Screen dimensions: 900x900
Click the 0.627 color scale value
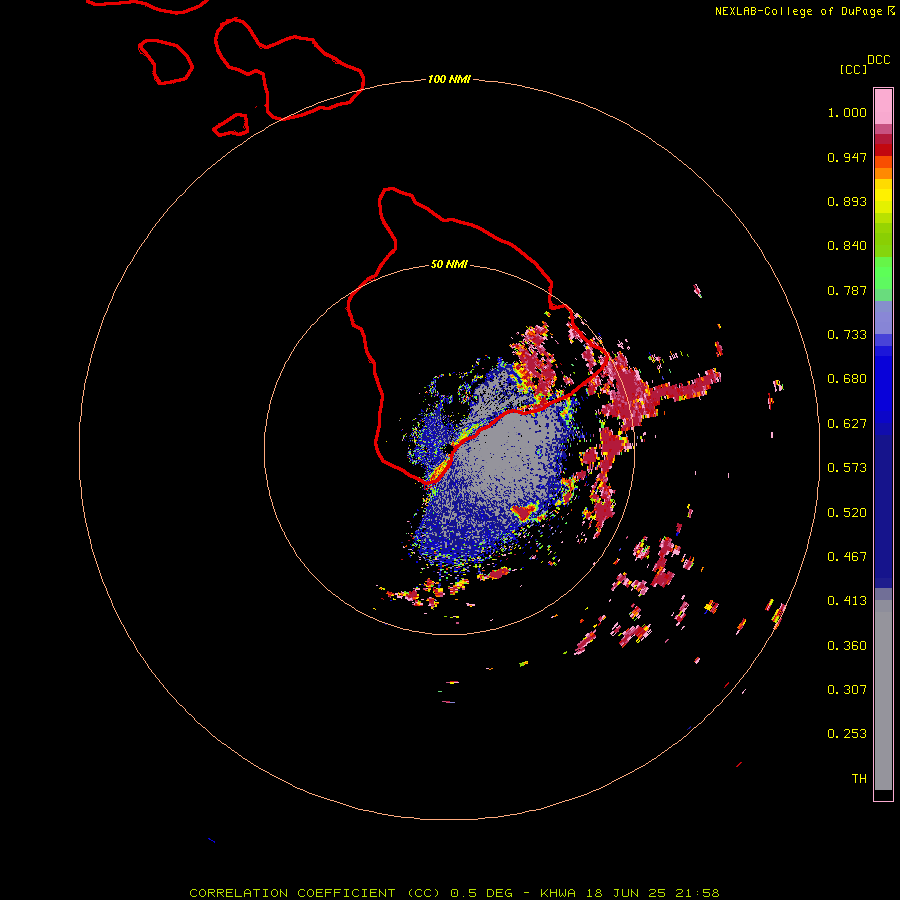[x=847, y=424]
